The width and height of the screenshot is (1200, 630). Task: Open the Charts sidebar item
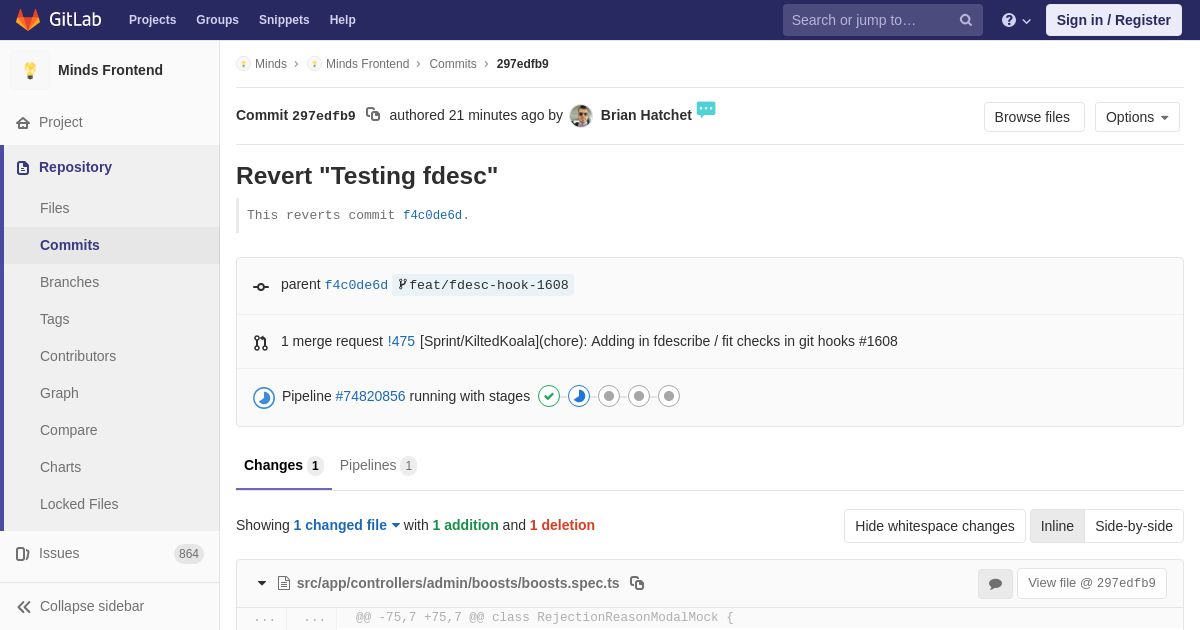(x=112, y=467)
